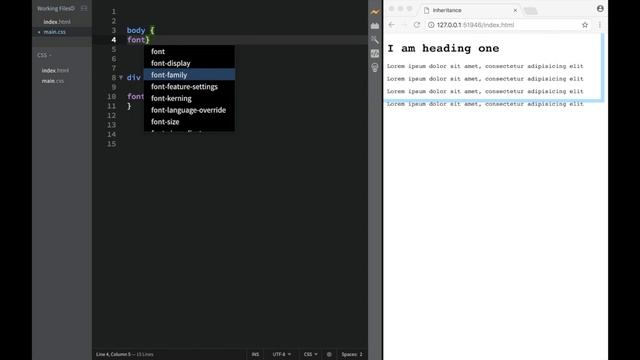Open index.html in the CSS project tree
Viewport: 640px width, 360px height.
point(55,71)
